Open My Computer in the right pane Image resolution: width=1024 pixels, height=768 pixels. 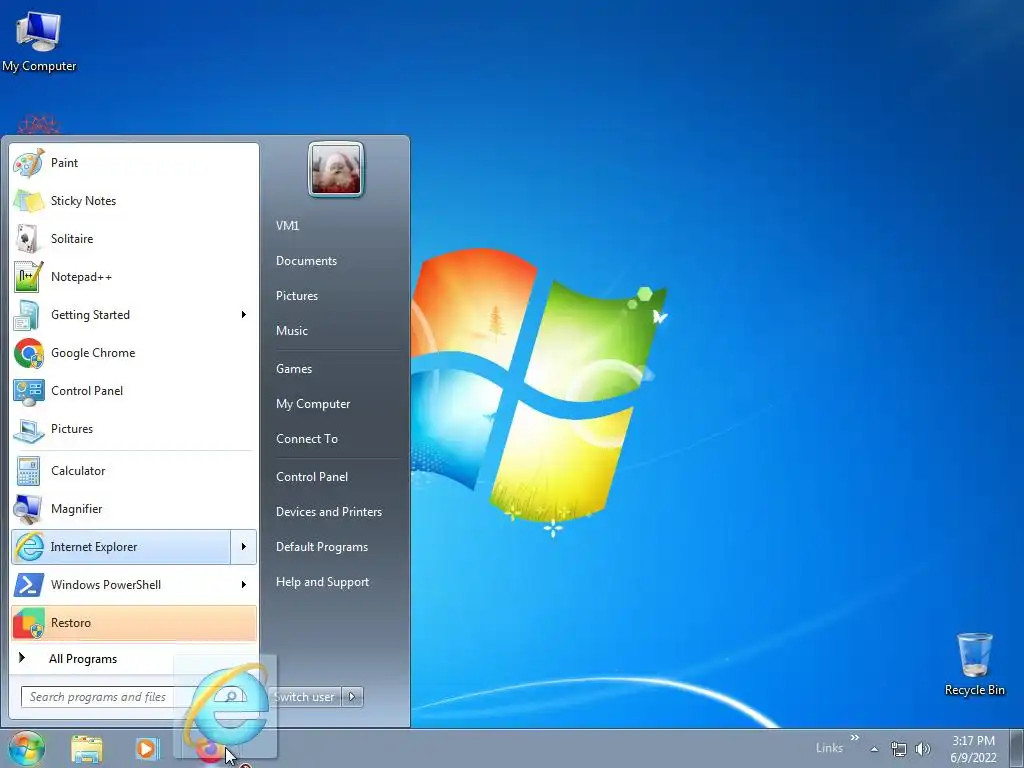coord(313,404)
